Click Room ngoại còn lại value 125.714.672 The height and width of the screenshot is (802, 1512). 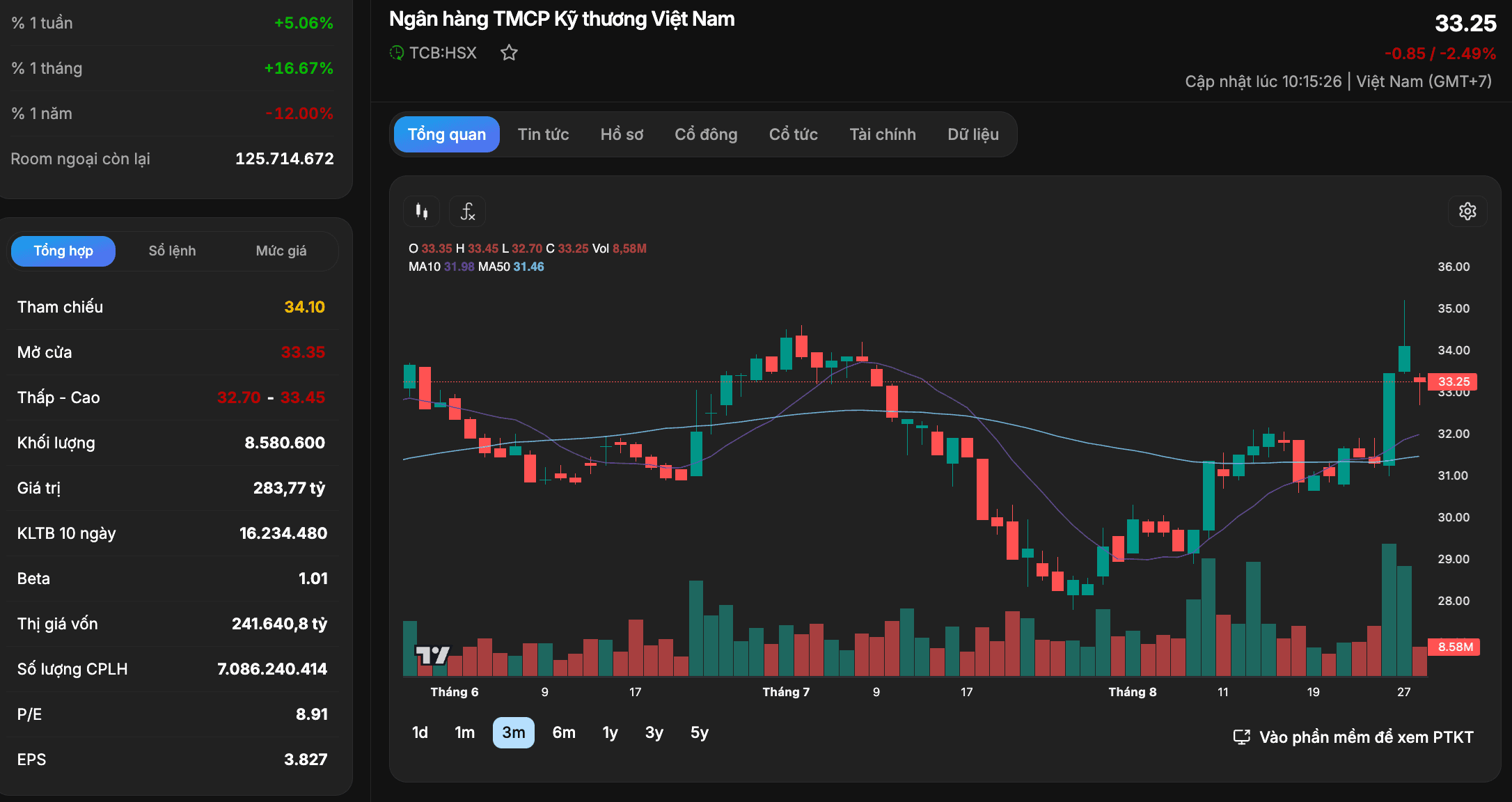pos(285,159)
